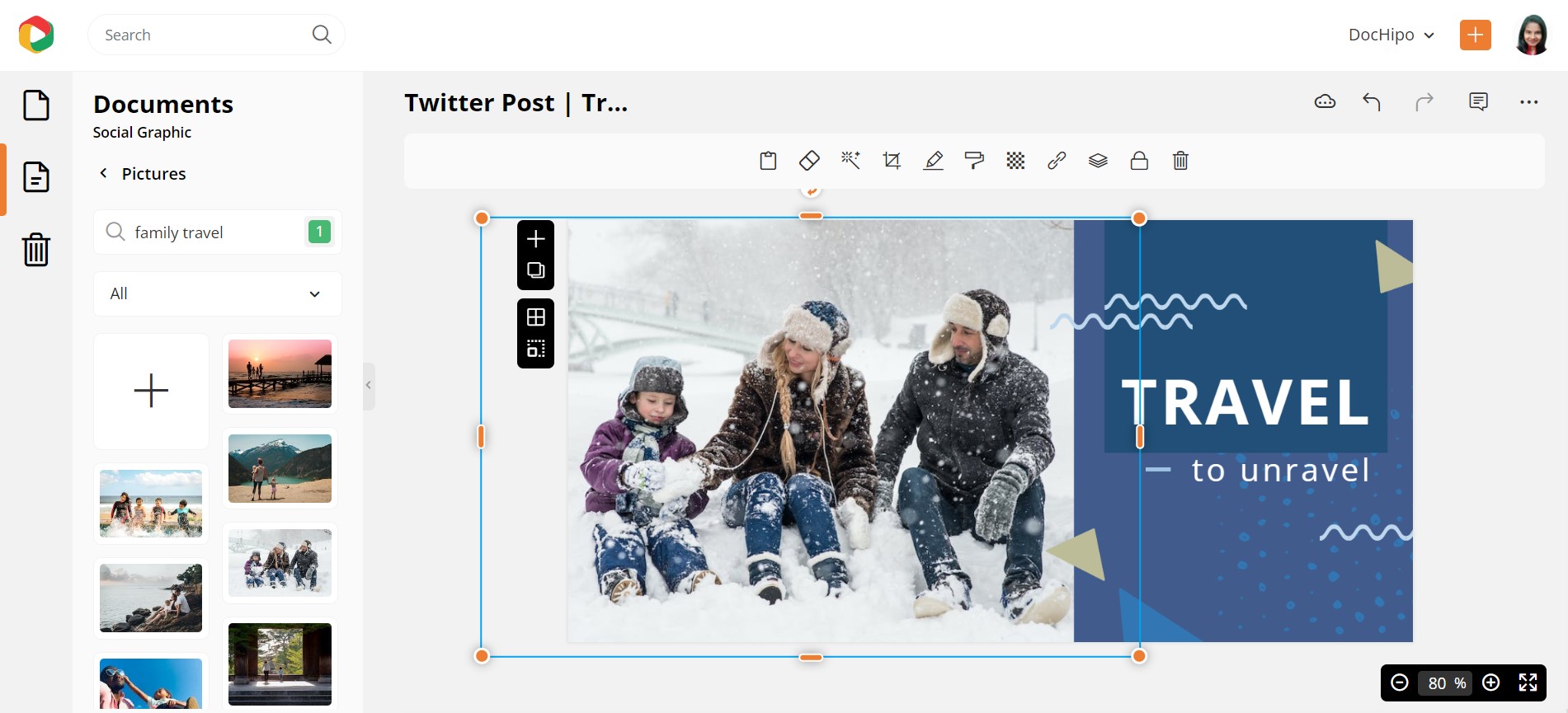
Task: Click the paint roller format tool
Action: (x=974, y=161)
